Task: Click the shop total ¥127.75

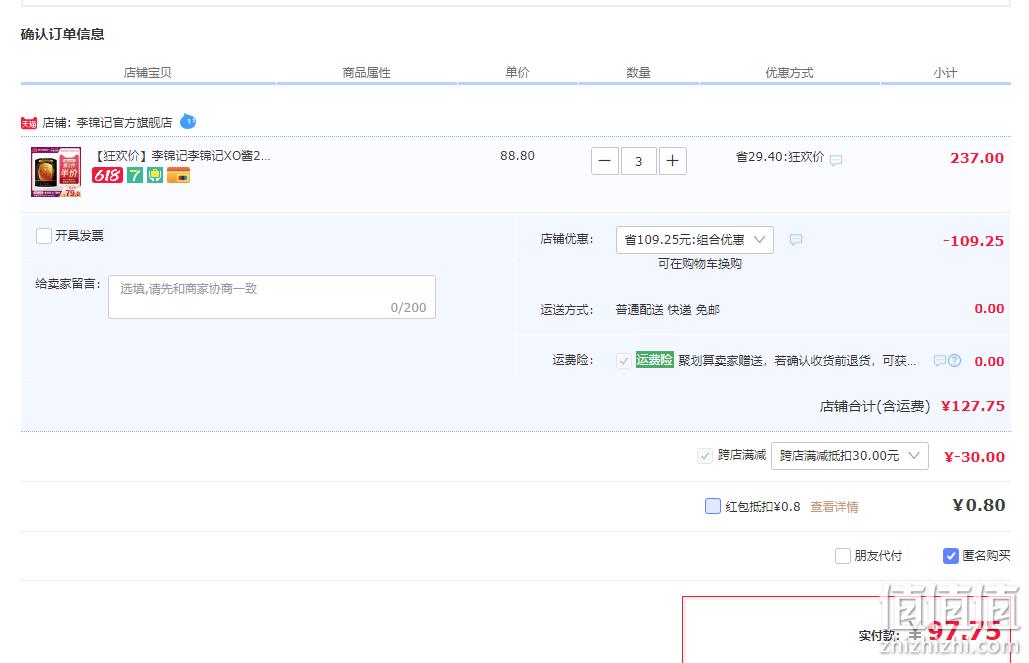Action: coord(973,406)
